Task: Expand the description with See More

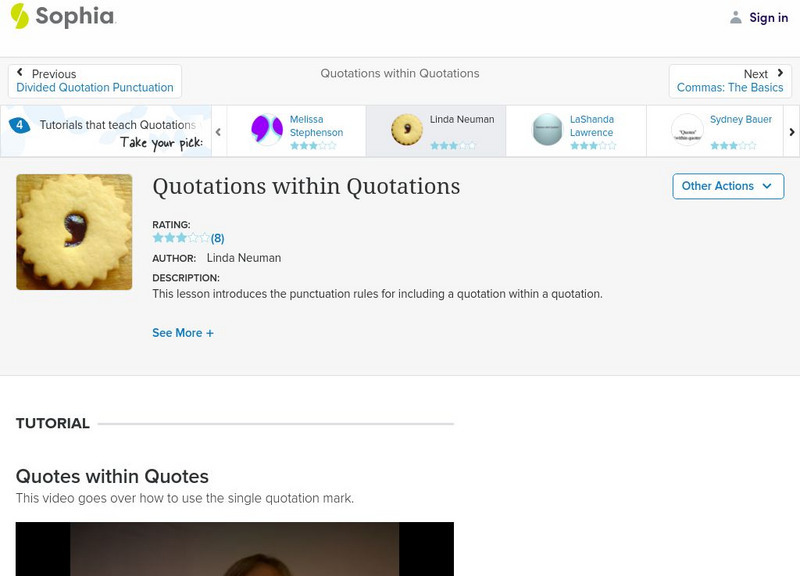Action: click(183, 332)
